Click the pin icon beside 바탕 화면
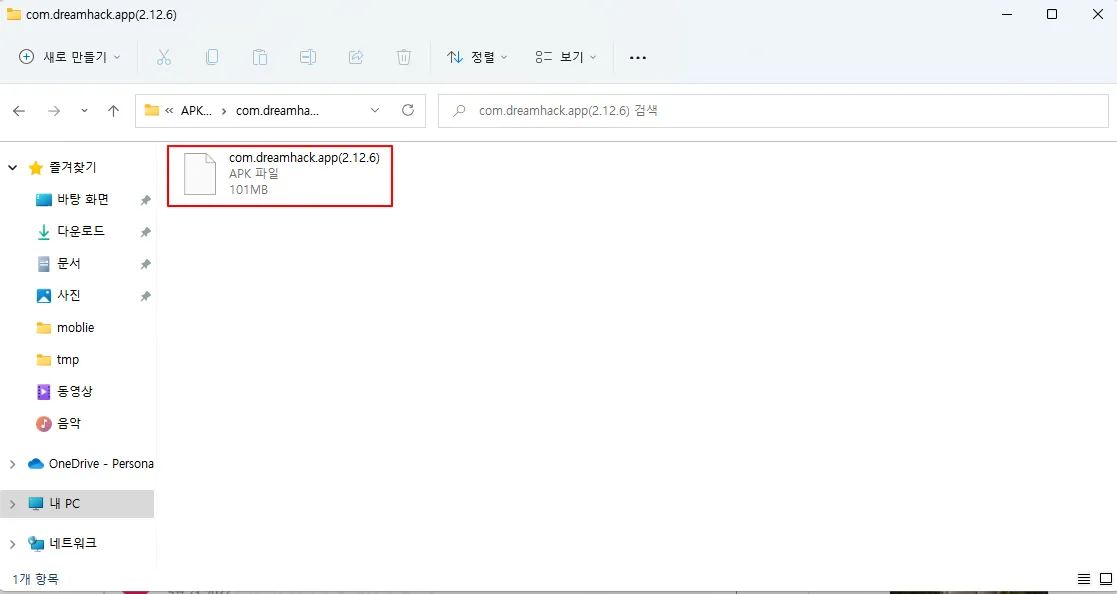Image resolution: width=1117 pixels, height=594 pixels. (x=145, y=200)
